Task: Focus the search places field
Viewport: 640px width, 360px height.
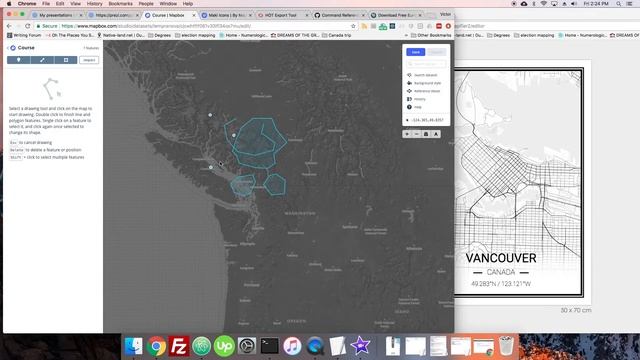Action: 426,64
